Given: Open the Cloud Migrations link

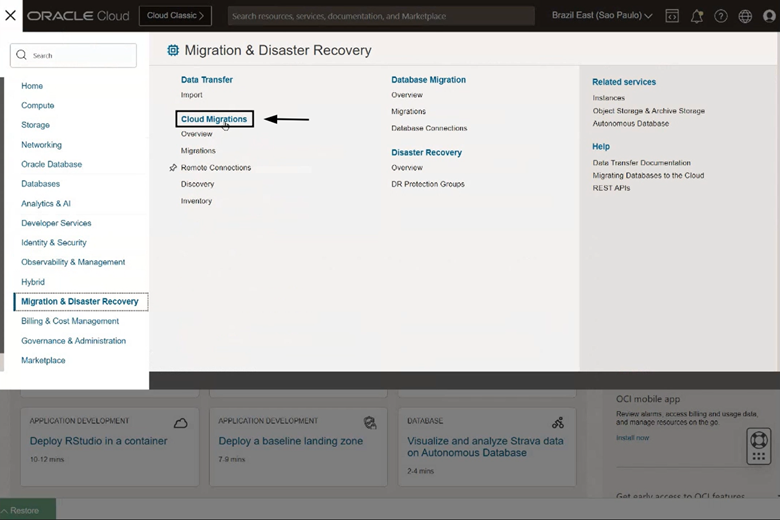Looking at the screenshot, I should coord(214,119).
